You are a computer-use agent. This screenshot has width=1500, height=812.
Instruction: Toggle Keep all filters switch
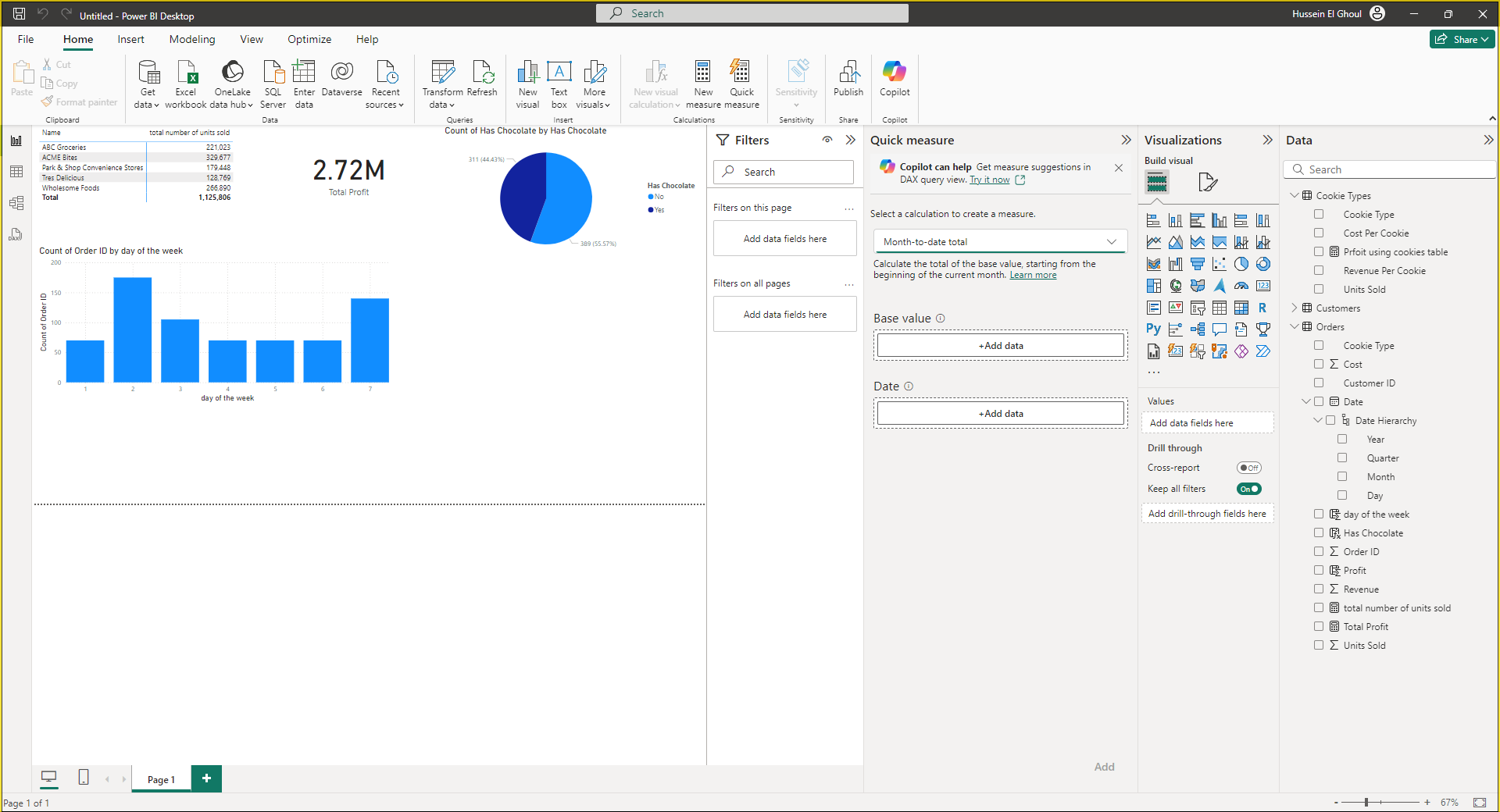pos(1249,489)
